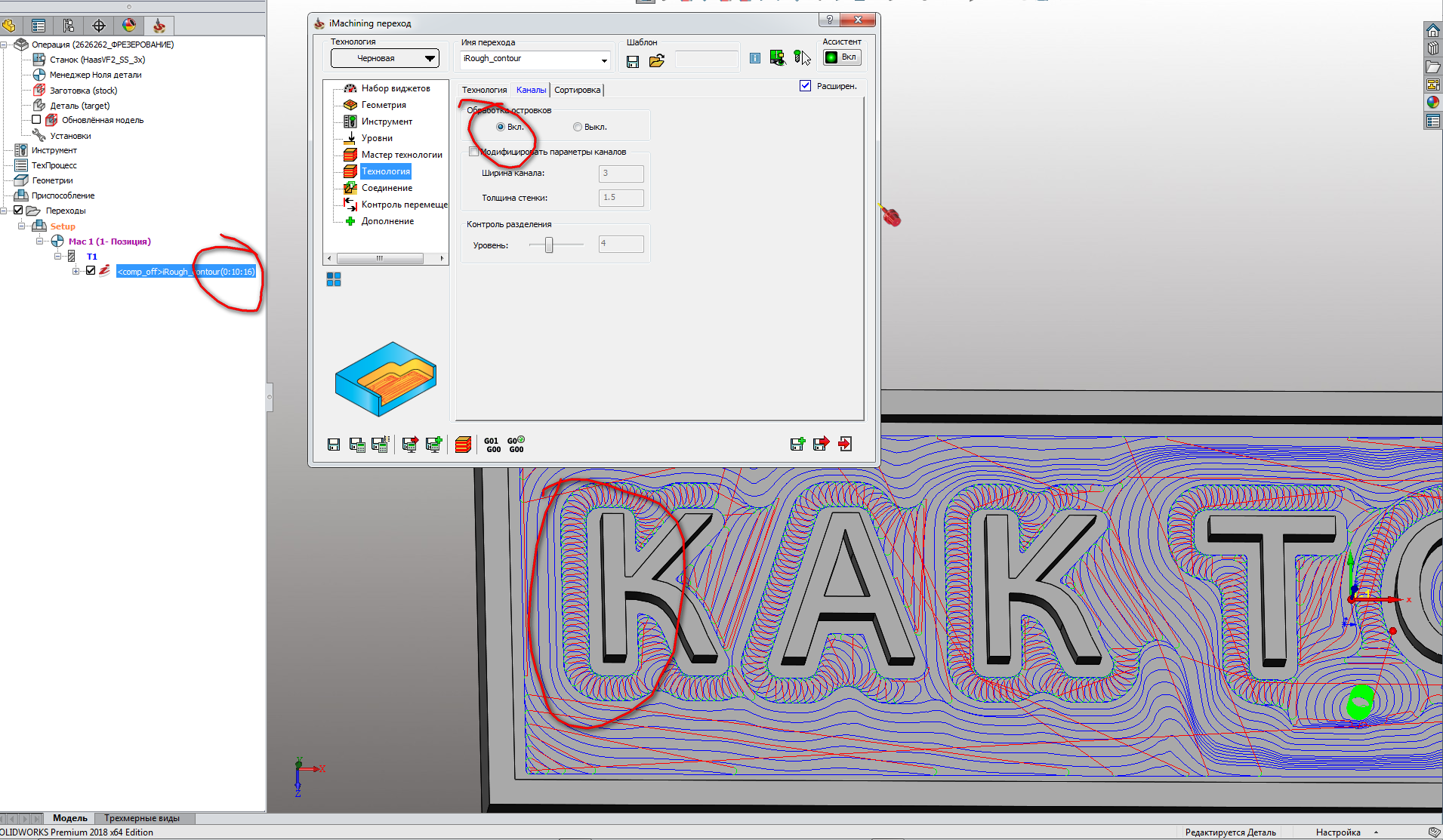1443x840 pixels.
Task: Switch to the 'Трехмерные виды' bottom tab
Action: [x=142, y=818]
